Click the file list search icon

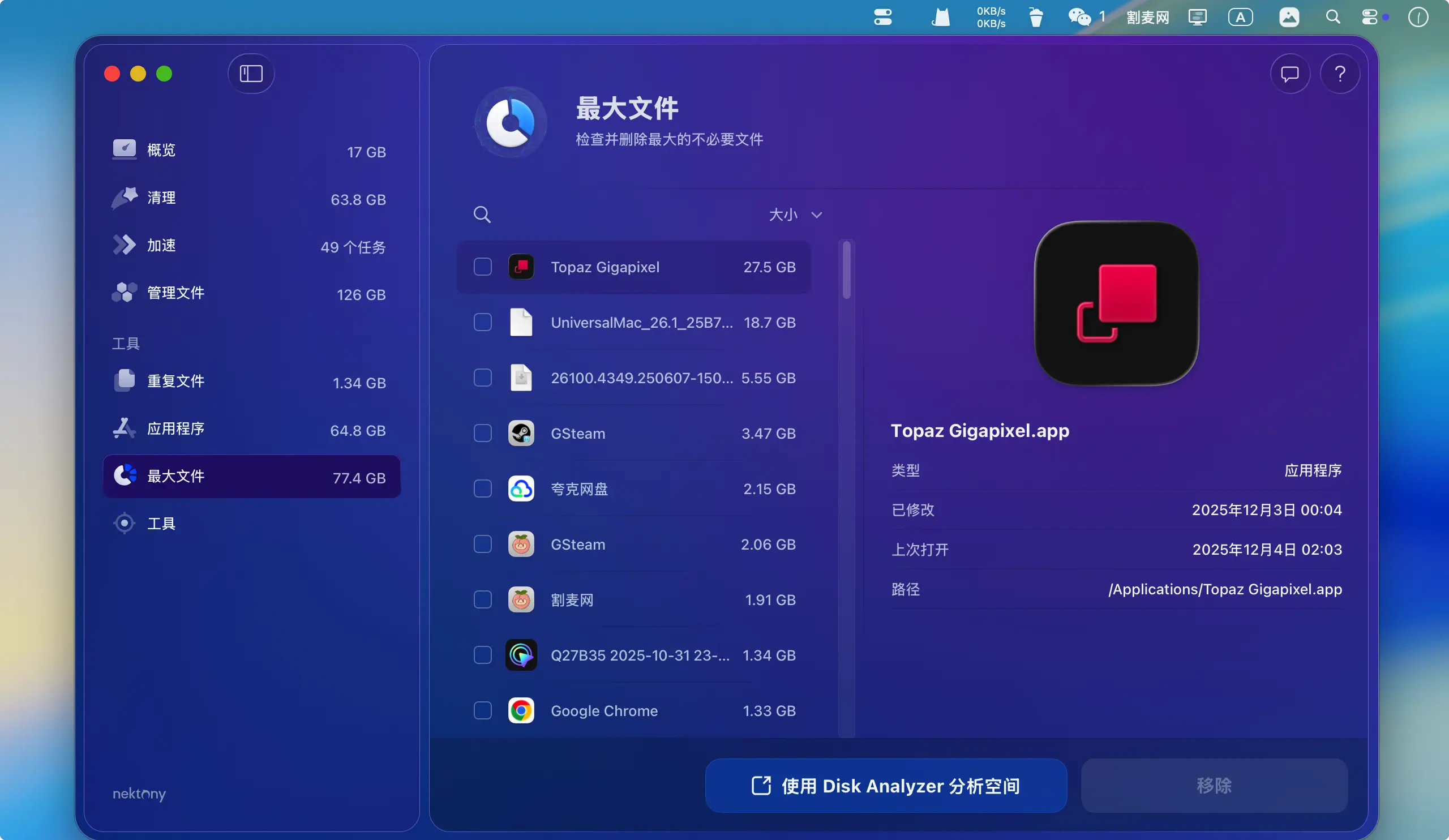[482, 215]
